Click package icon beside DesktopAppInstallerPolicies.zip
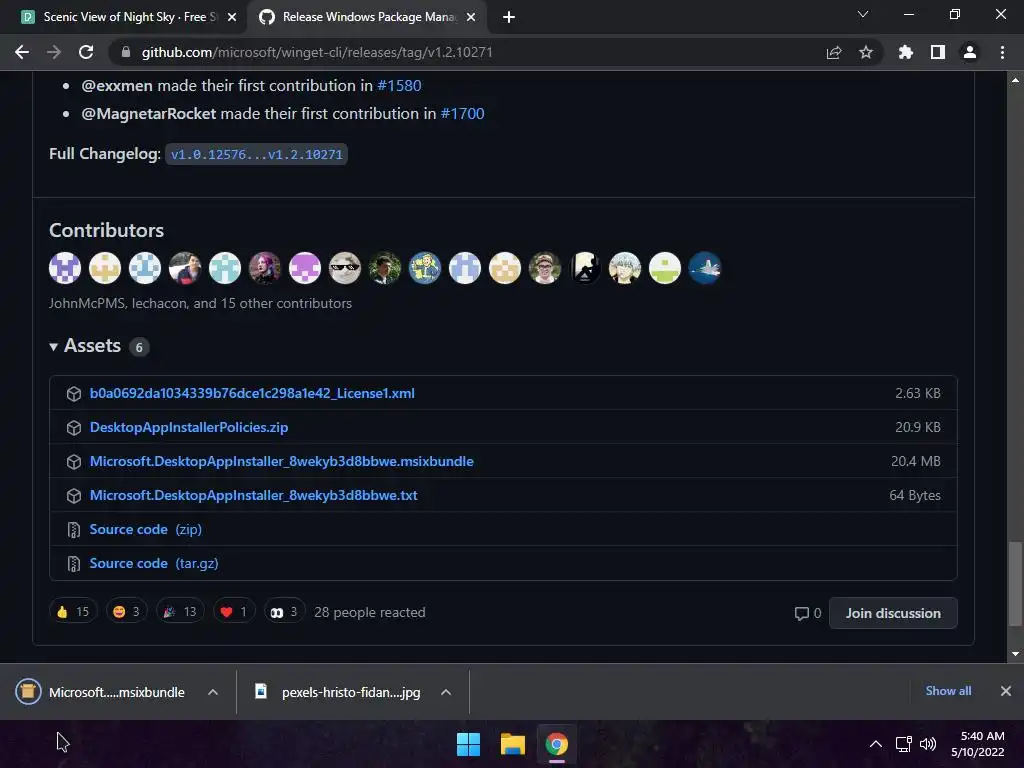 pyautogui.click(x=74, y=428)
